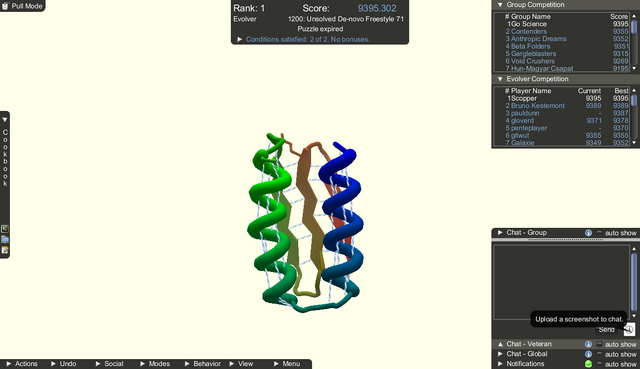Image resolution: width=640 pixels, height=369 pixels.
Task: Expand the Conditions satisfied details arrow
Action: tap(240, 40)
